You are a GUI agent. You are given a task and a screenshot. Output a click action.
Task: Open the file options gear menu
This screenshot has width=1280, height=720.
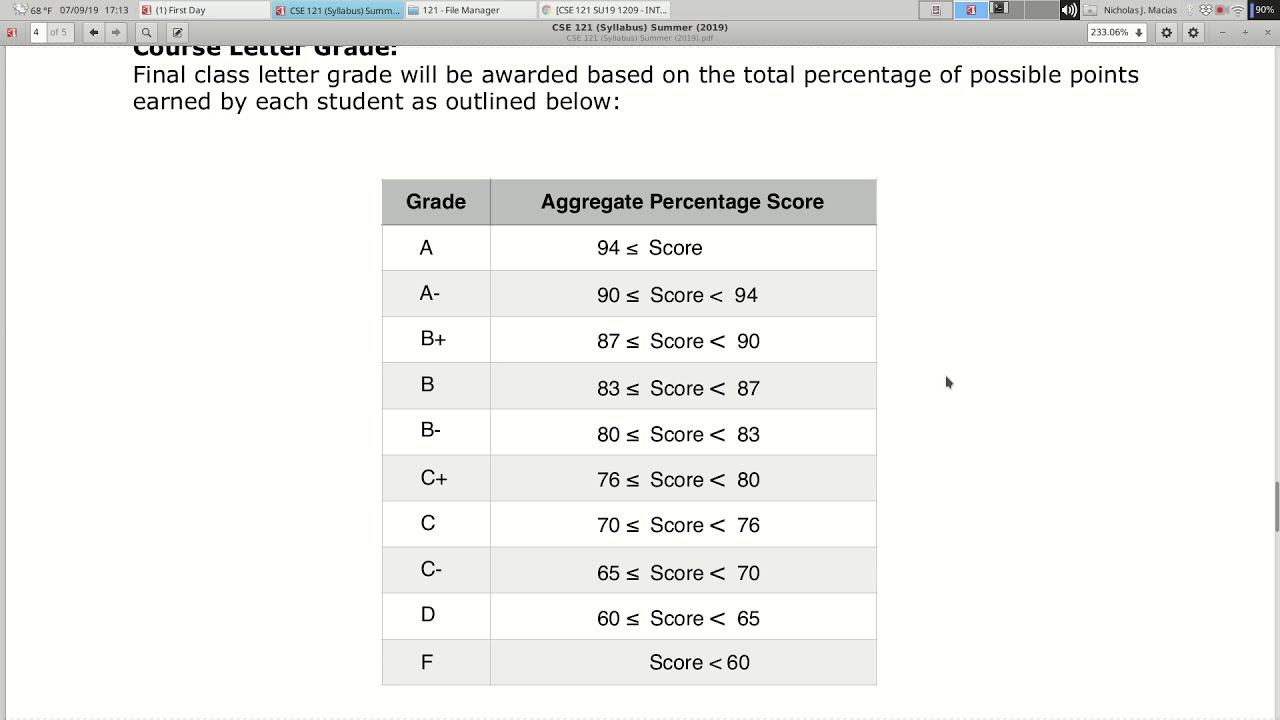coord(1193,32)
